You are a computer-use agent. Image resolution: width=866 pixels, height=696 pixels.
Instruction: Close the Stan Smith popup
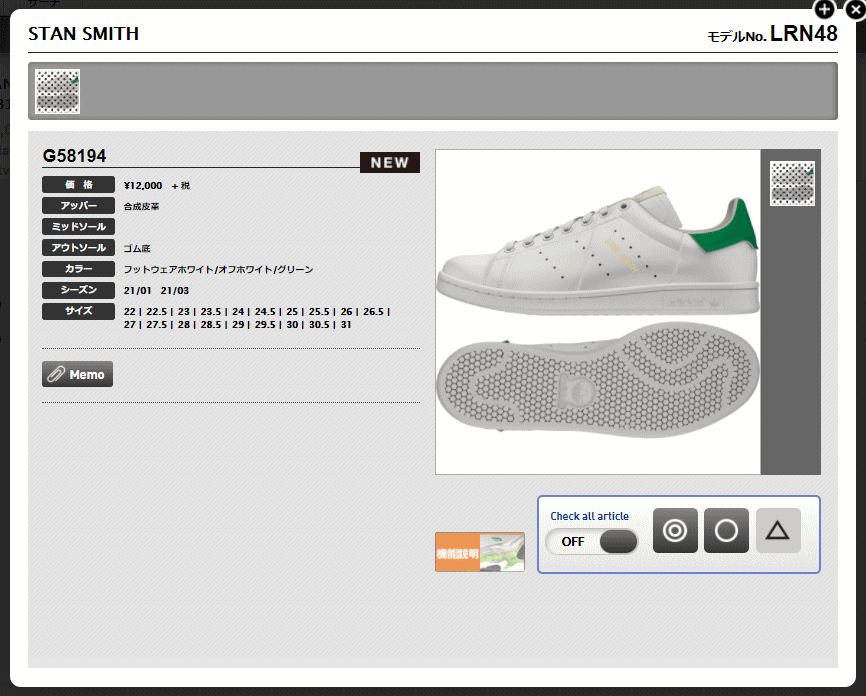(856, 9)
